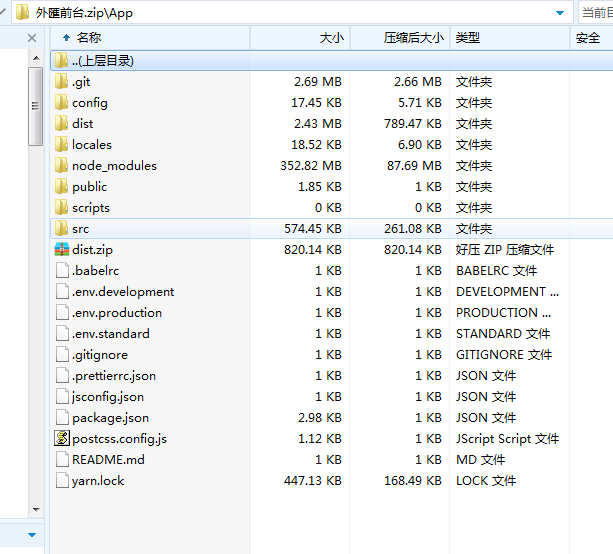Select the node_modules folder icon
The height and width of the screenshot is (554, 613).
(x=62, y=166)
